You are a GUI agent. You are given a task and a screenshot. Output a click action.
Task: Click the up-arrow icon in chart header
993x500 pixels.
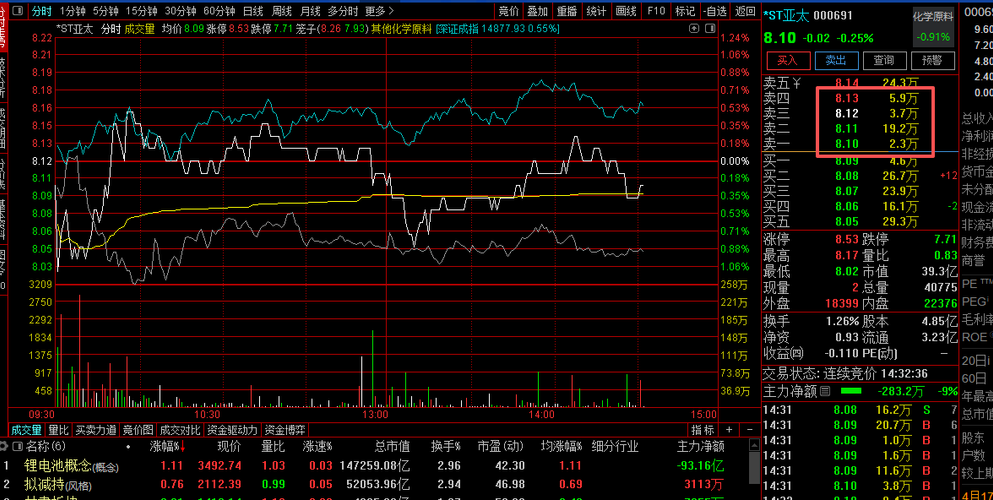(695, 28)
